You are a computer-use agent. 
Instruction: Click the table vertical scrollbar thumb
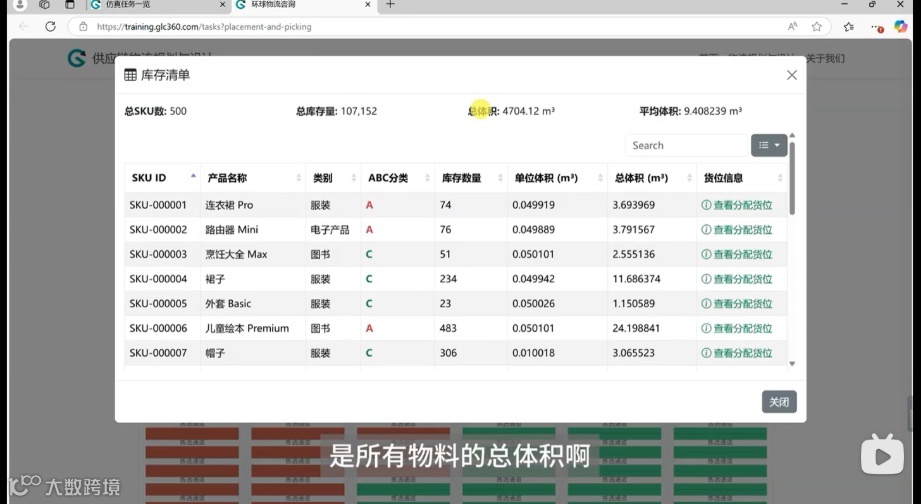792,178
